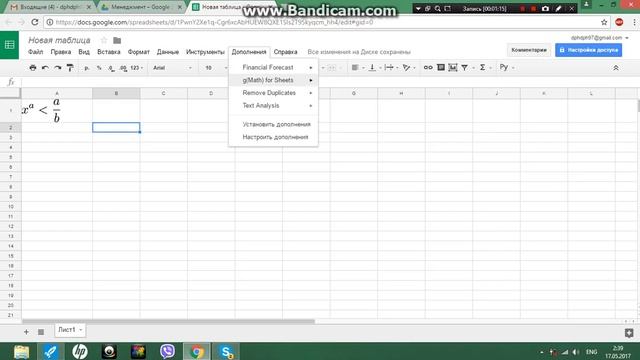Click the Insert chart icon

[x=453, y=68]
